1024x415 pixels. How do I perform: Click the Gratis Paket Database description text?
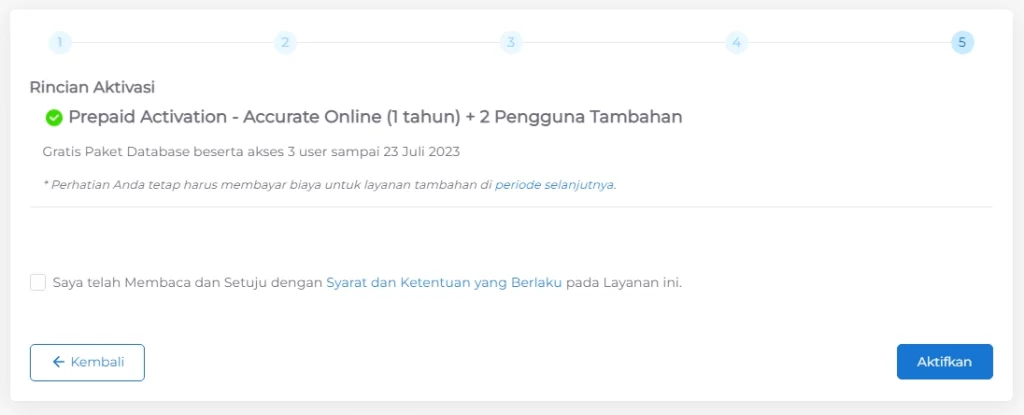251,152
